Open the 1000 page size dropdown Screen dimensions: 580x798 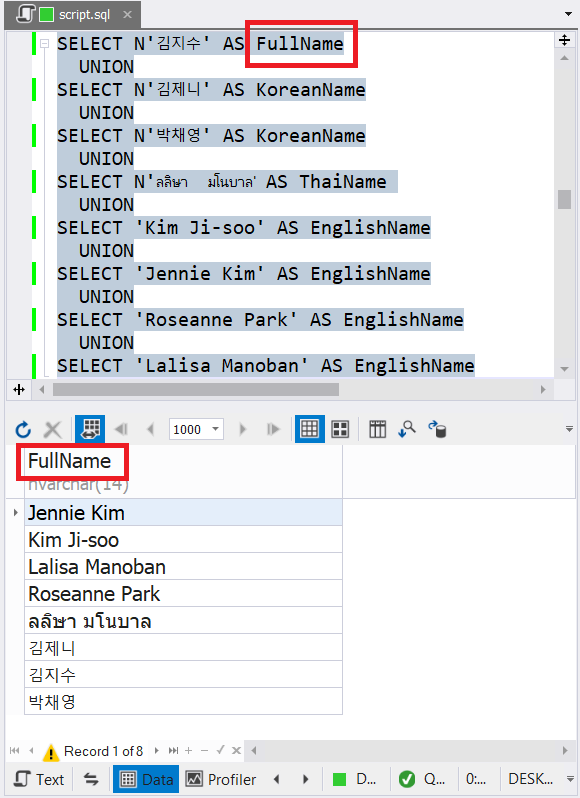pyautogui.click(x=216, y=429)
